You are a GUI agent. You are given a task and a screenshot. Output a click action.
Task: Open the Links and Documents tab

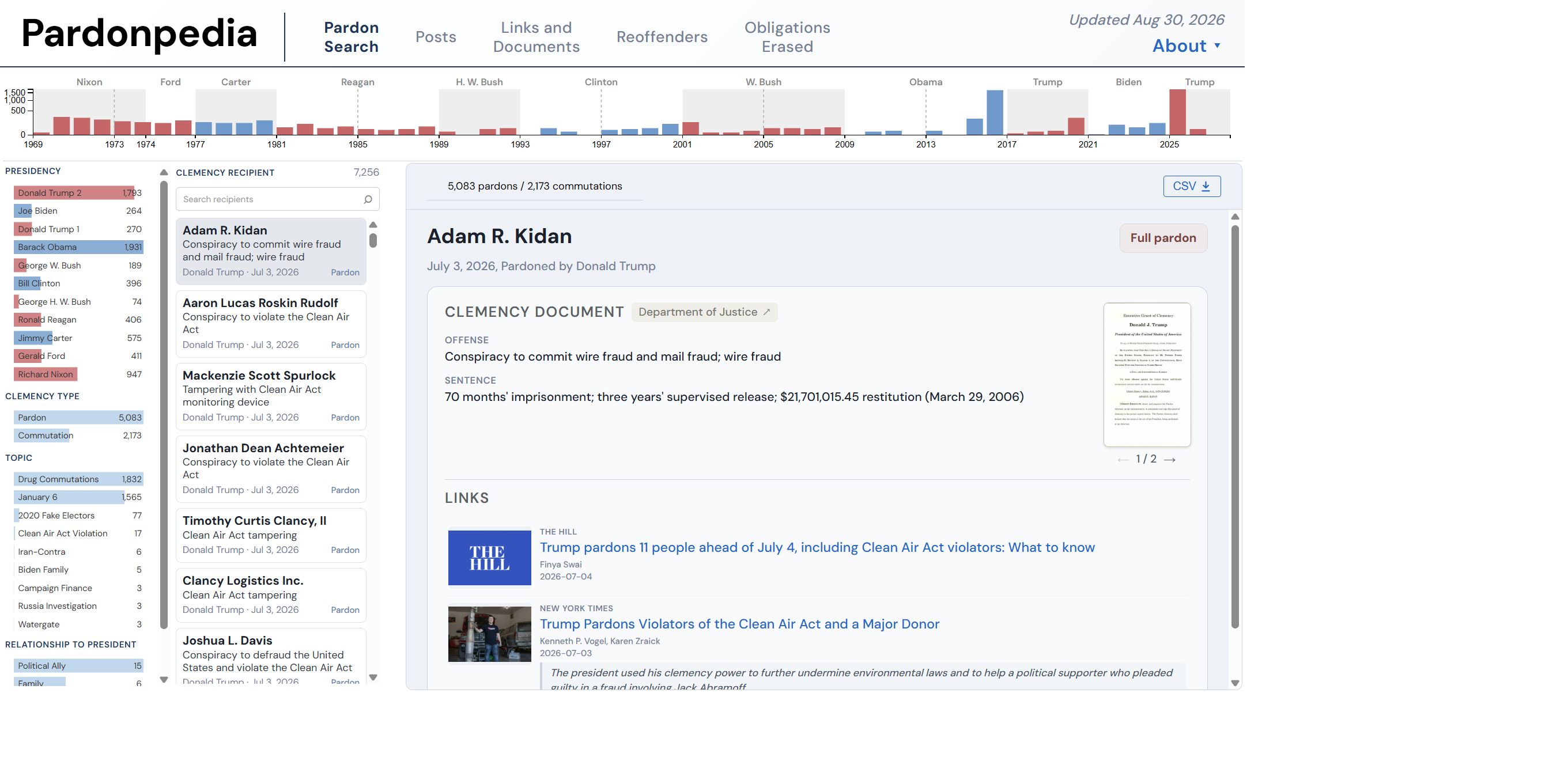coord(537,37)
